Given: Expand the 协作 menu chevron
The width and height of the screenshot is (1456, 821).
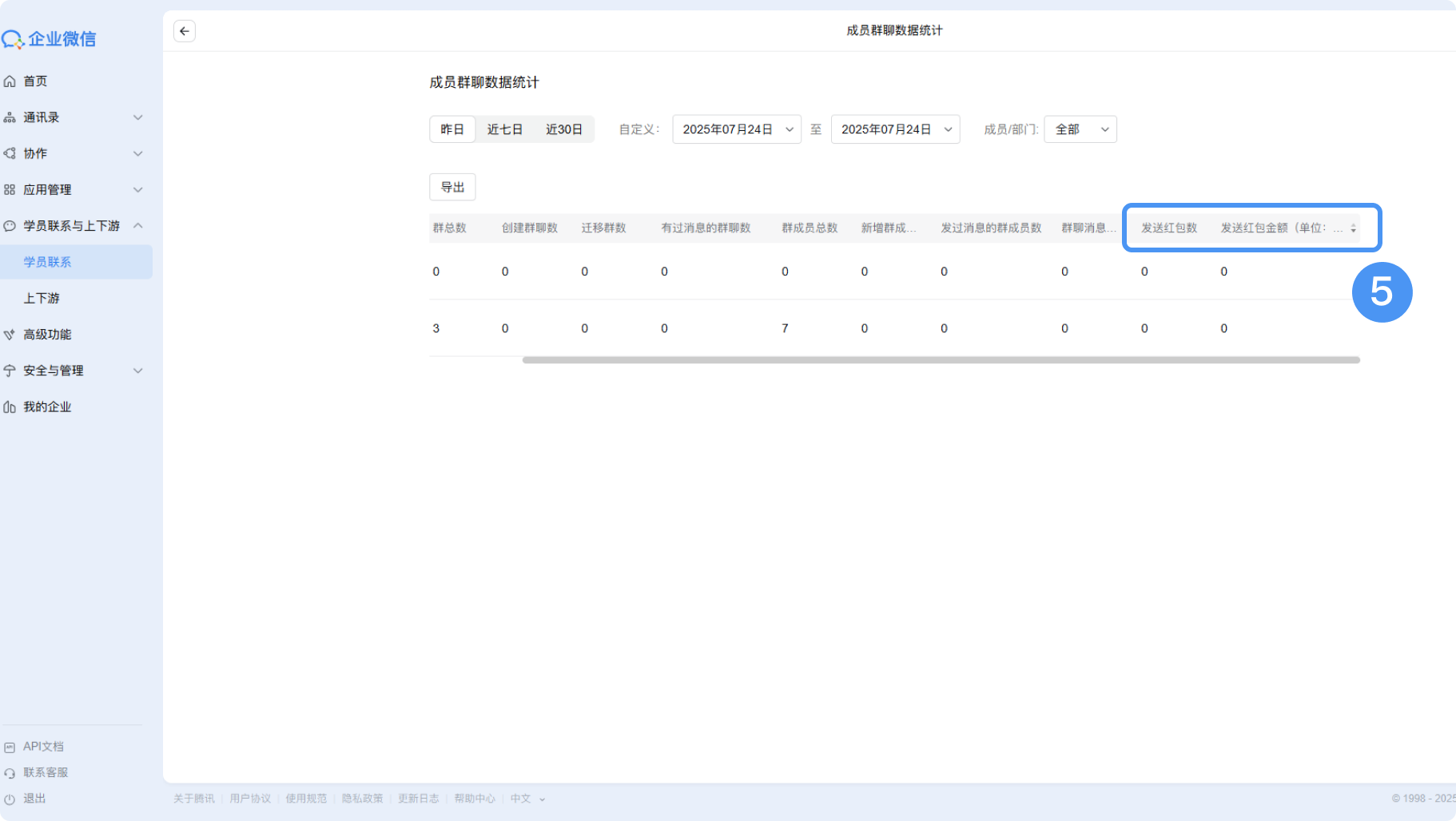Looking at the screenshot, I should point(138,153).
